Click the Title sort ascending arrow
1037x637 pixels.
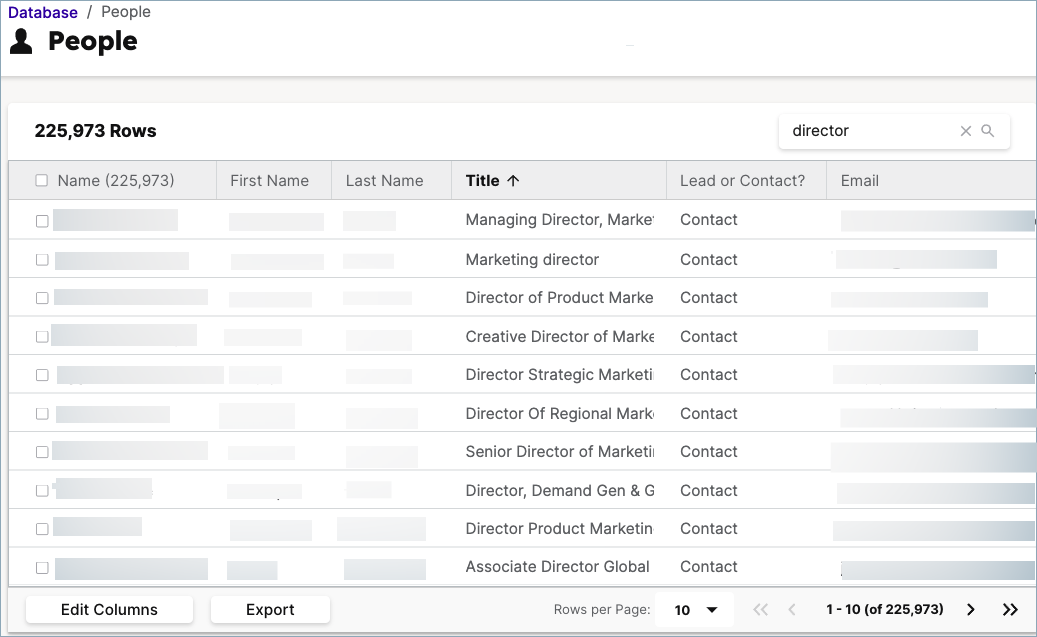(513, 181)
